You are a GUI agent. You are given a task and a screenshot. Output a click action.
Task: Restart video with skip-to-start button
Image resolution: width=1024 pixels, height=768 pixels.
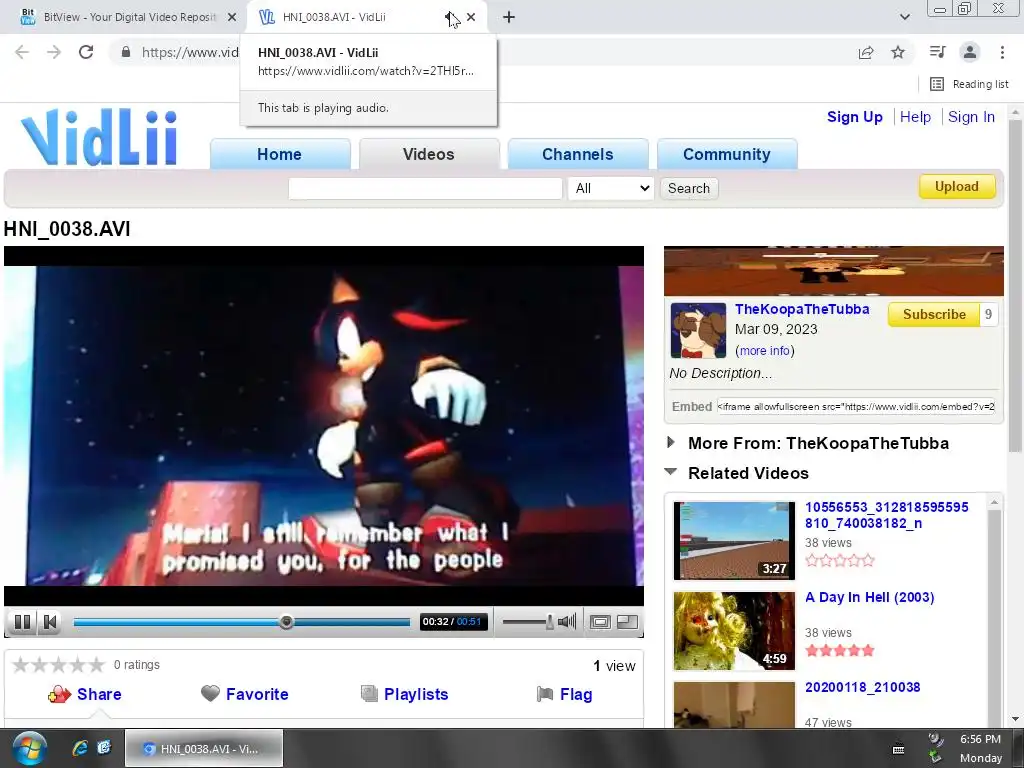(50, 622)
